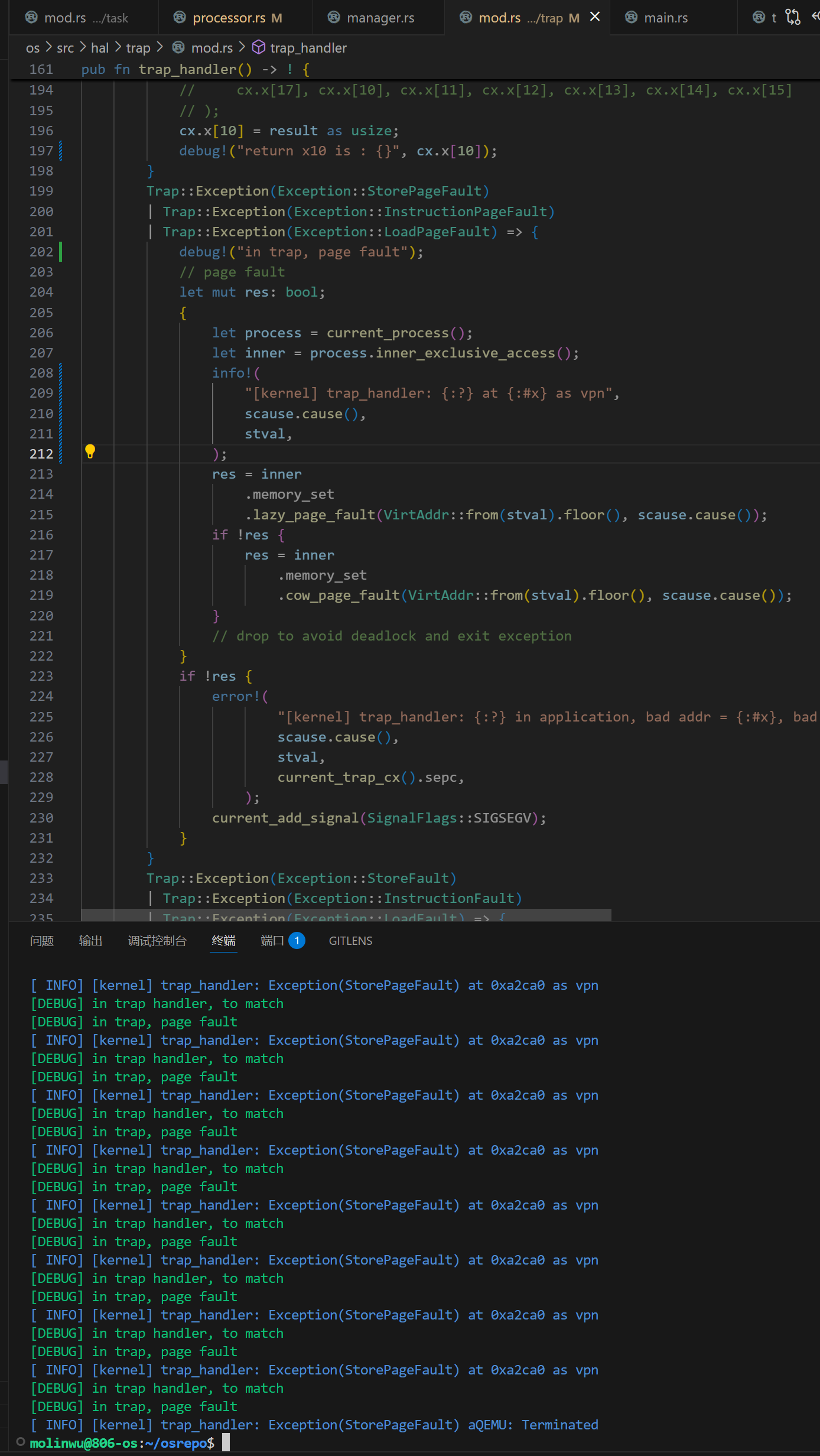Click the blue ports count badge

pyautogui.click(x=297, y=940)
